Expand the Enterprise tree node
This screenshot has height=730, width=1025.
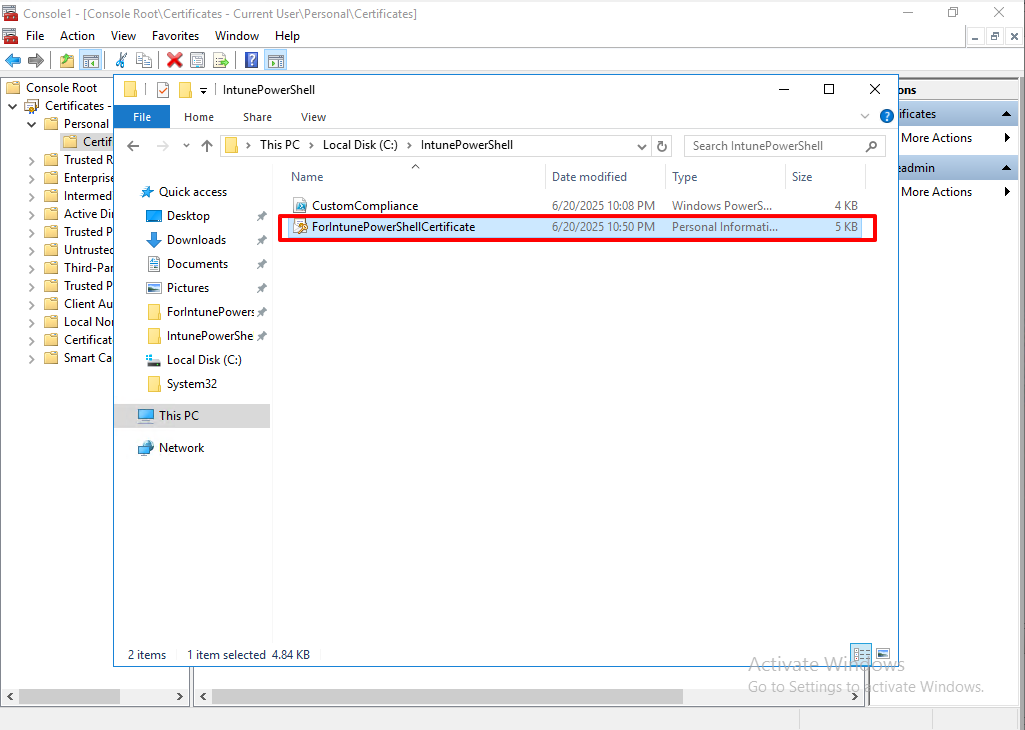(x=31, y=178)
